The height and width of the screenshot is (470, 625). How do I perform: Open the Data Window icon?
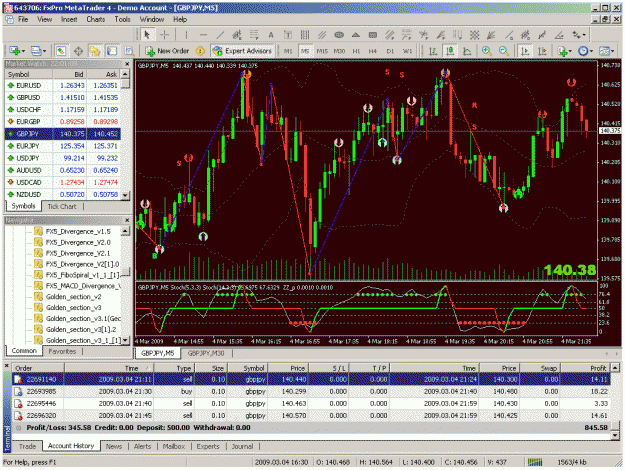coord(78,51)
